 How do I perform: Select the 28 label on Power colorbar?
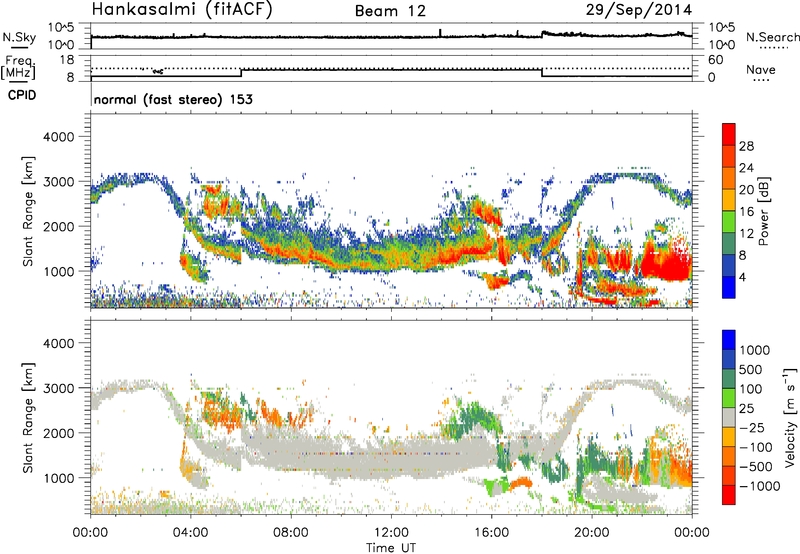(x=746, y=146)
